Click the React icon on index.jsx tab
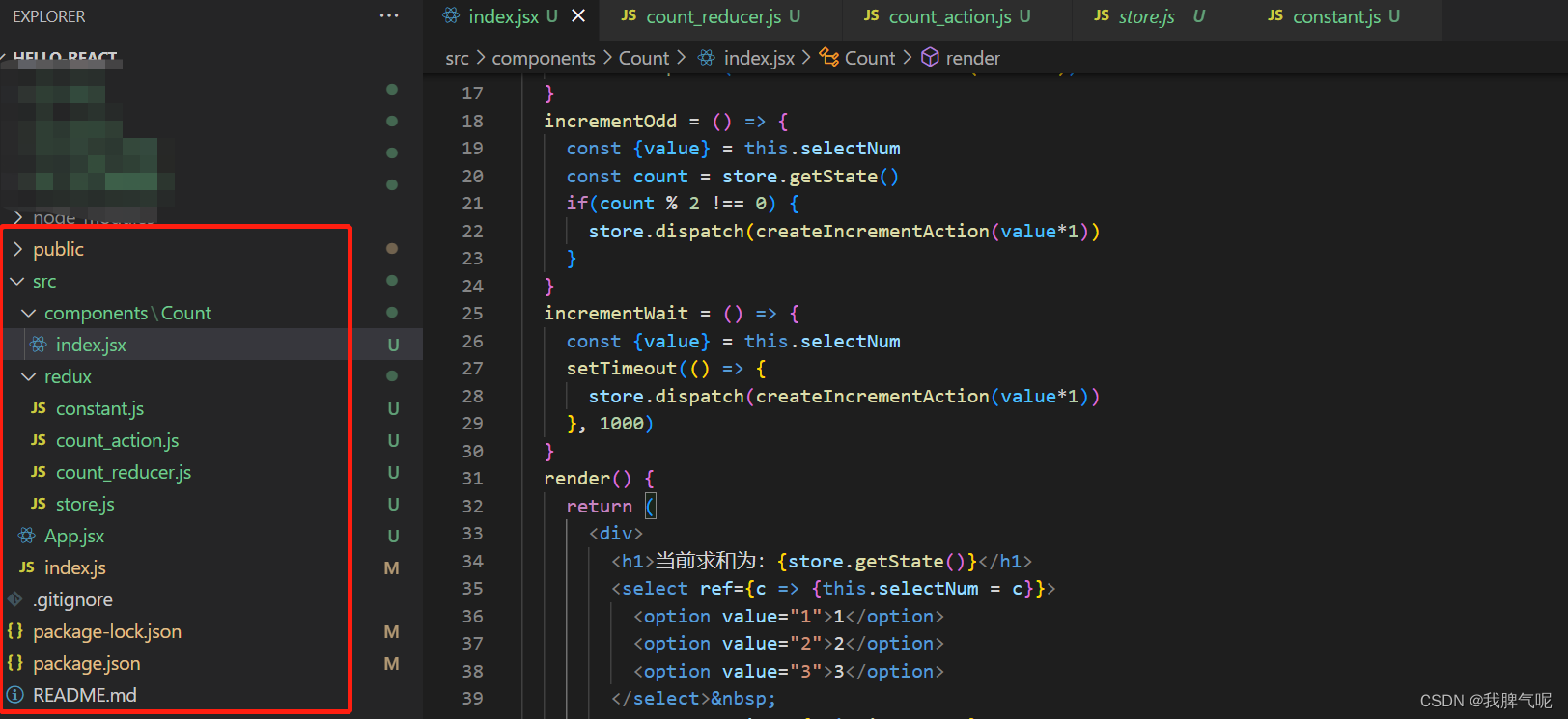Screen dimensions: 1568x719 pos(451,15)
